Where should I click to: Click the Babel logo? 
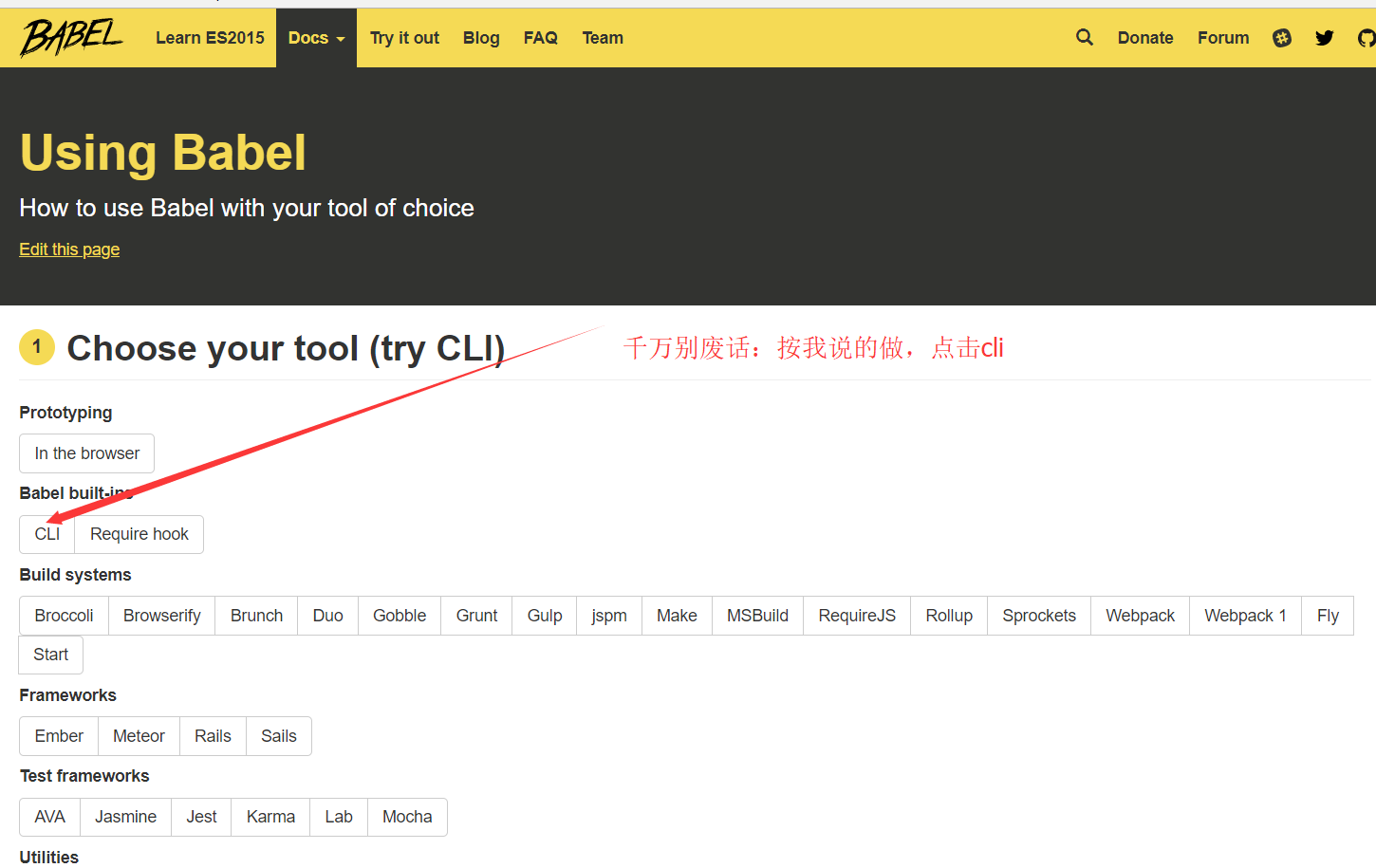coord(71,38)
